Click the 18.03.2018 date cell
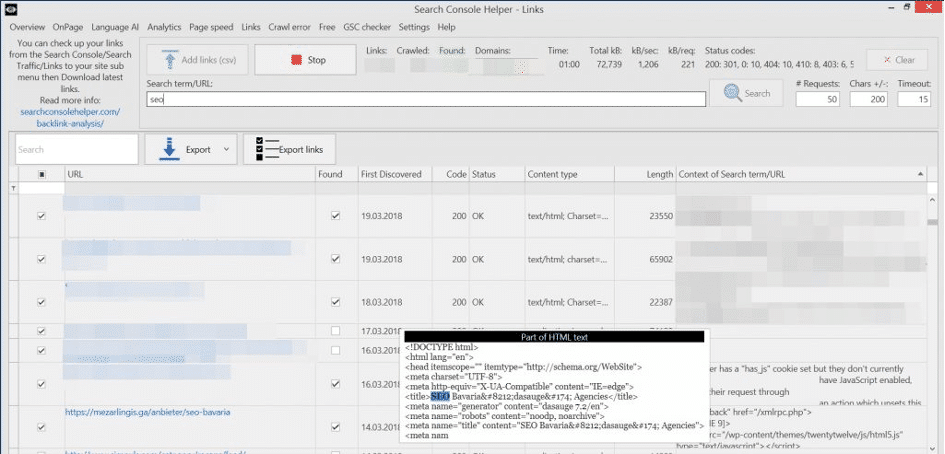 [381, 302]
